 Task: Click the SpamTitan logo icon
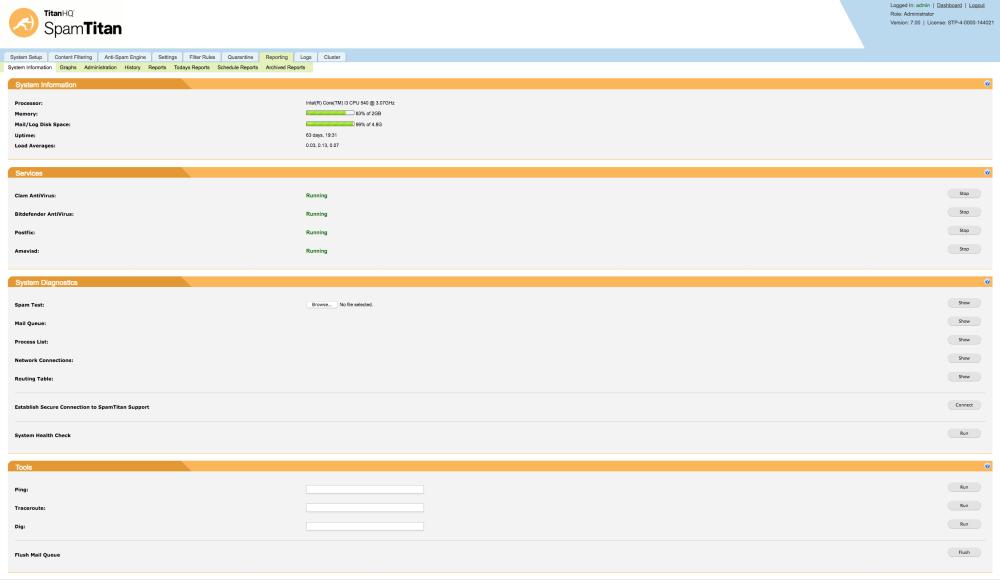(x=24, y=23)
